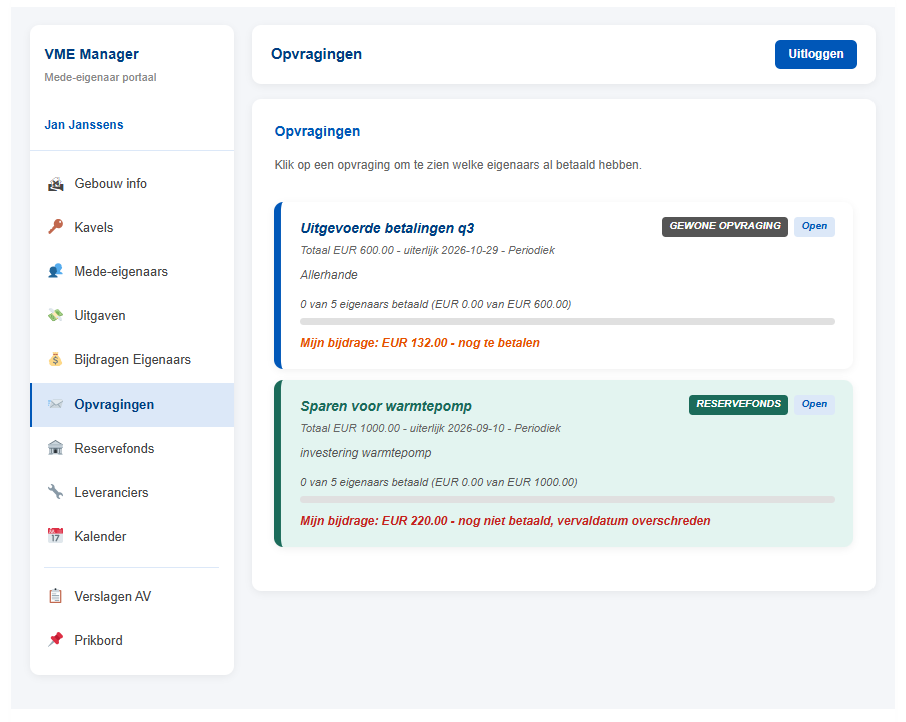This screenshot has height=722, width=906.
Task: Click the GEWONE OPVRAGING badge
Action: pos(725,226)
